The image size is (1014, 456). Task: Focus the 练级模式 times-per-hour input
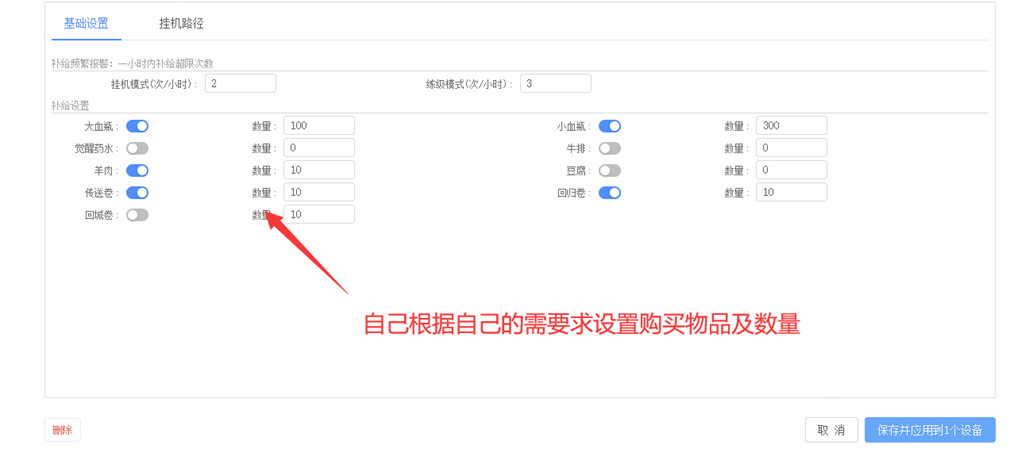tap(555, 84)
